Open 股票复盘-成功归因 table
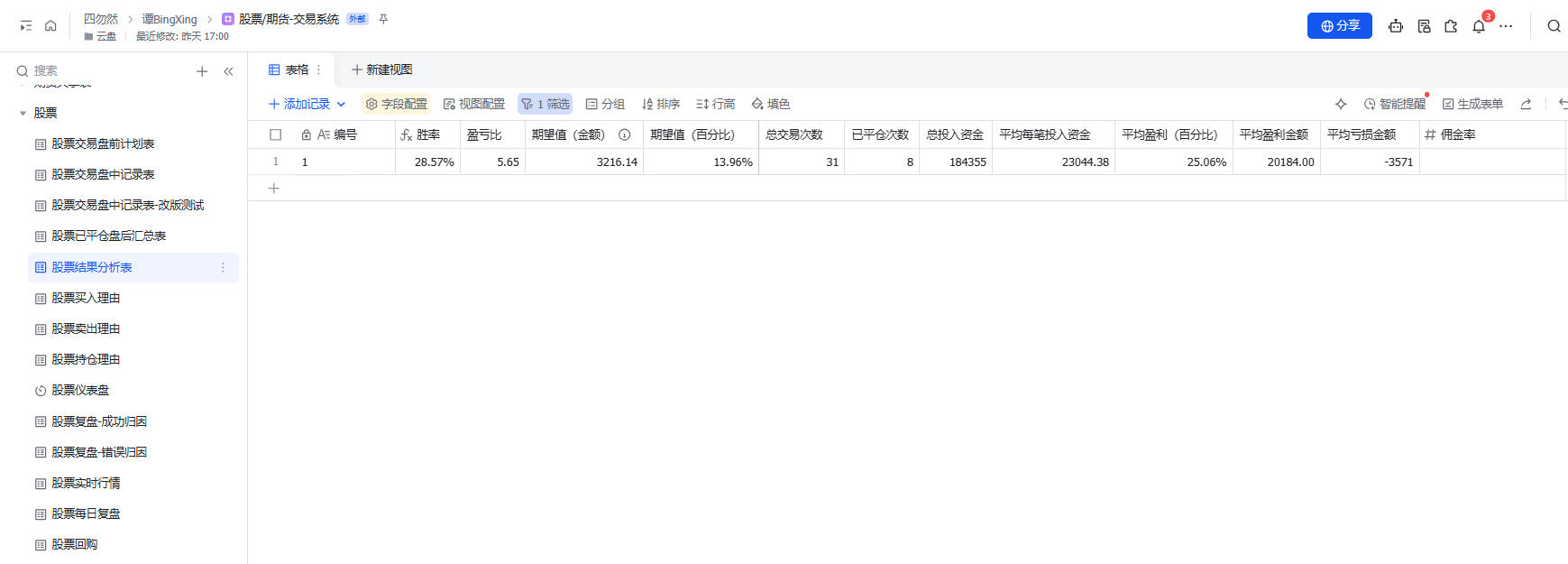This screenshot has width=1568, height=564. 99,421
